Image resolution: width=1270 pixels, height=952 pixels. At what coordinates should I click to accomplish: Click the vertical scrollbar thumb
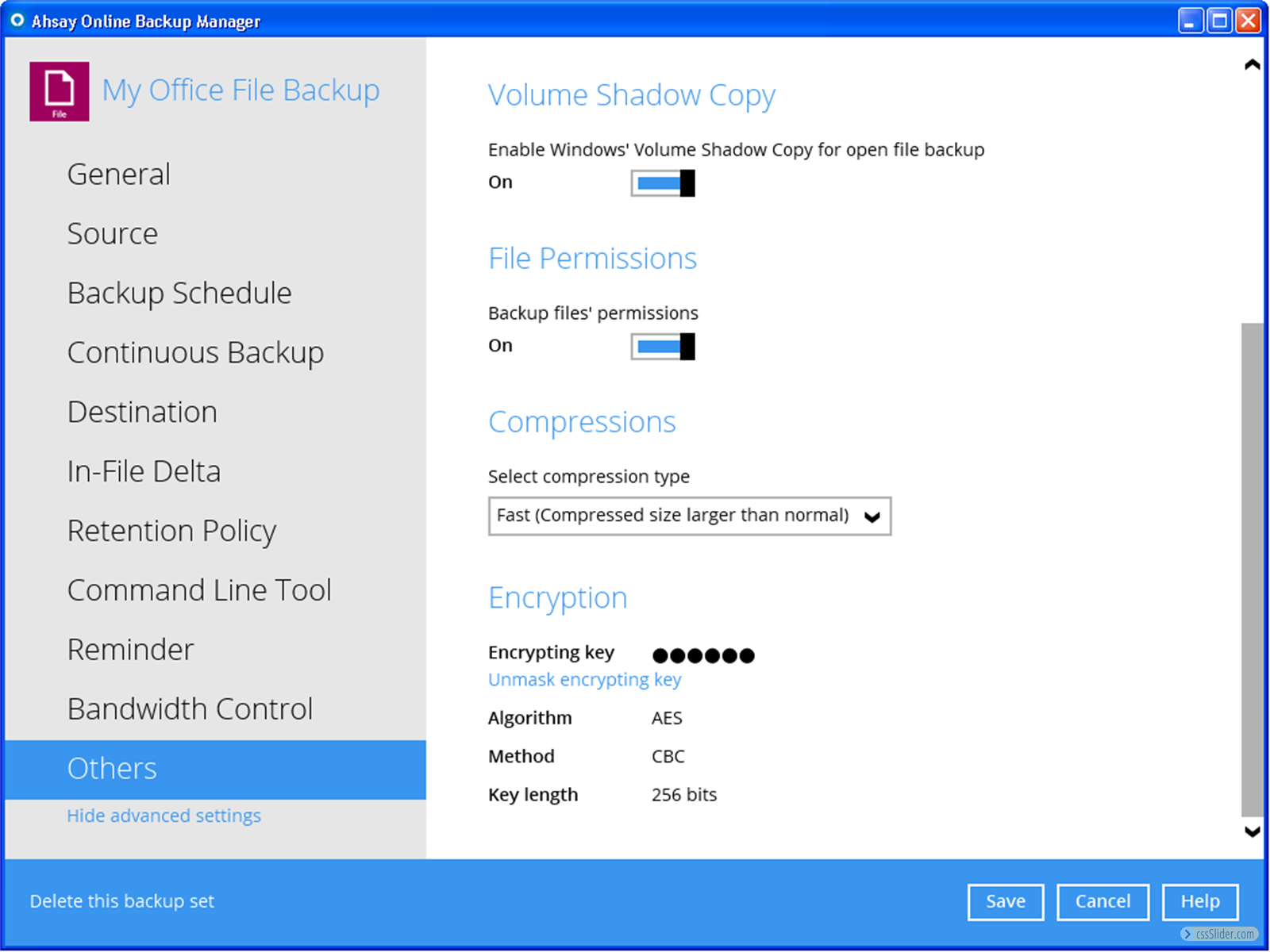tap(1252, 569)
